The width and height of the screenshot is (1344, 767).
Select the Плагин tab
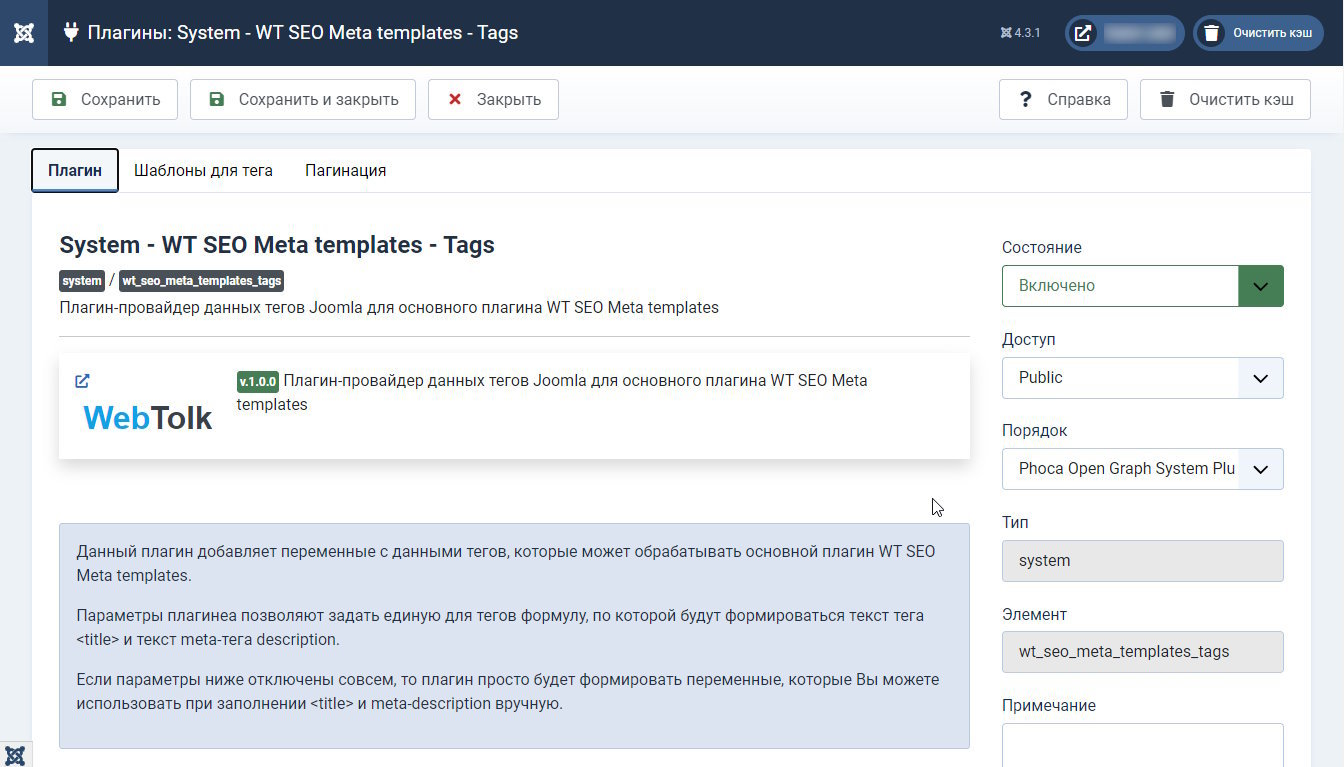[75, 170]
